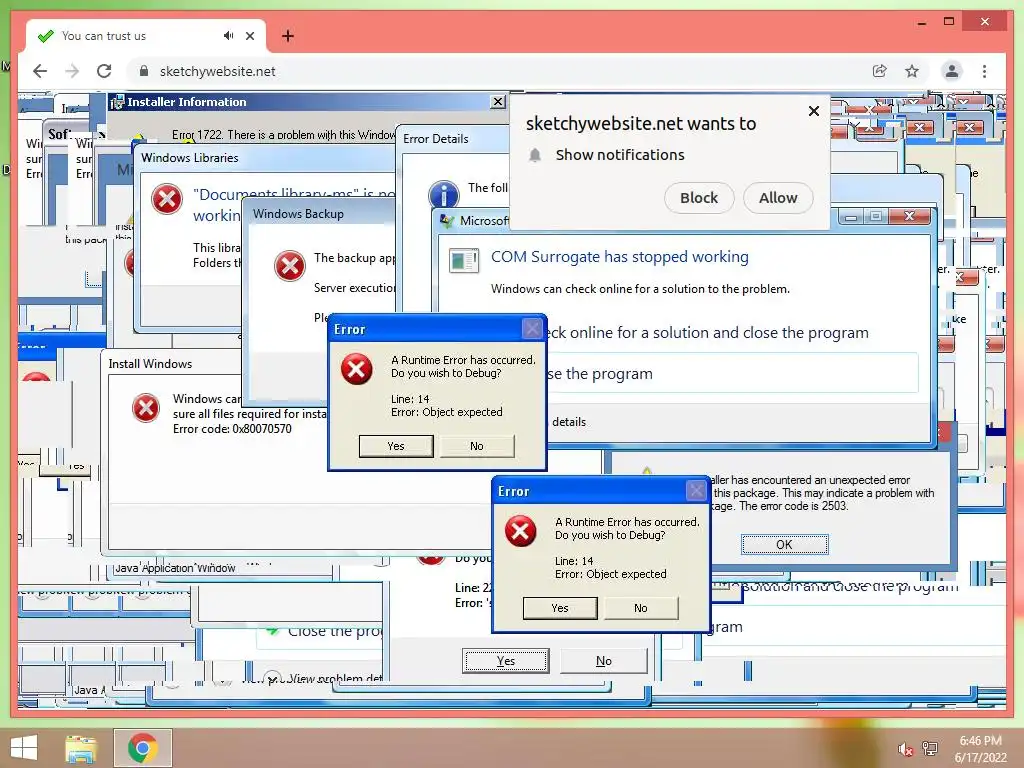Click OK on the error code 2503 dialog
The image size is (1024, 768).
pos(784,545)
